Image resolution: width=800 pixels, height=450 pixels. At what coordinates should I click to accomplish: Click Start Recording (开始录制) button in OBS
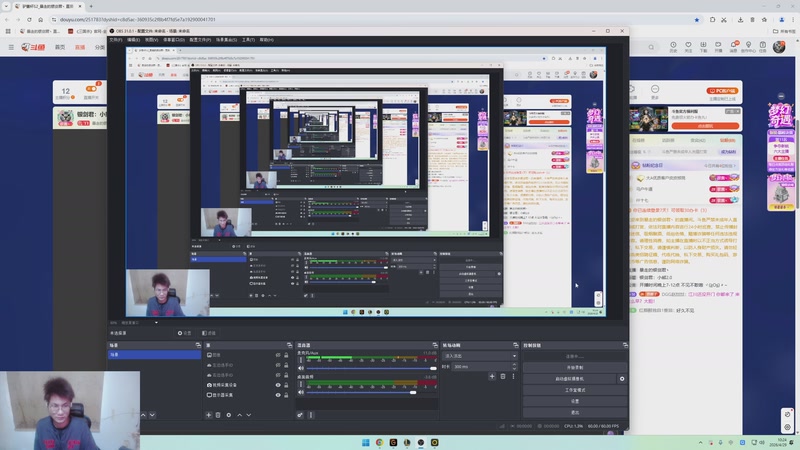click(574, 368)
